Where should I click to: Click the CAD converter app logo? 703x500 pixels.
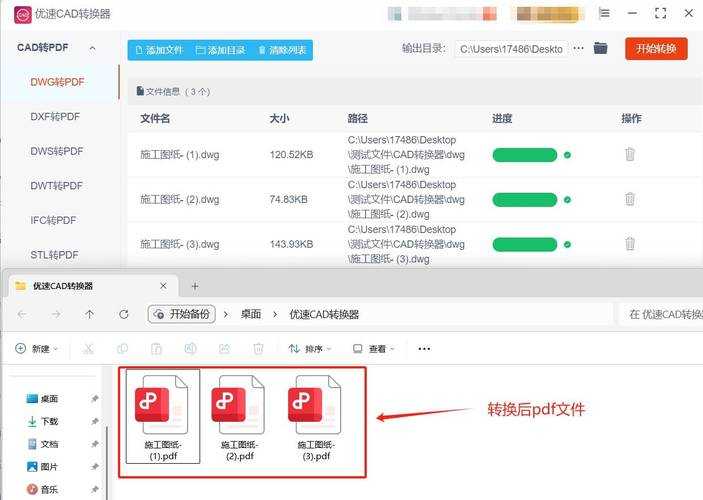[x=22, y=15]
